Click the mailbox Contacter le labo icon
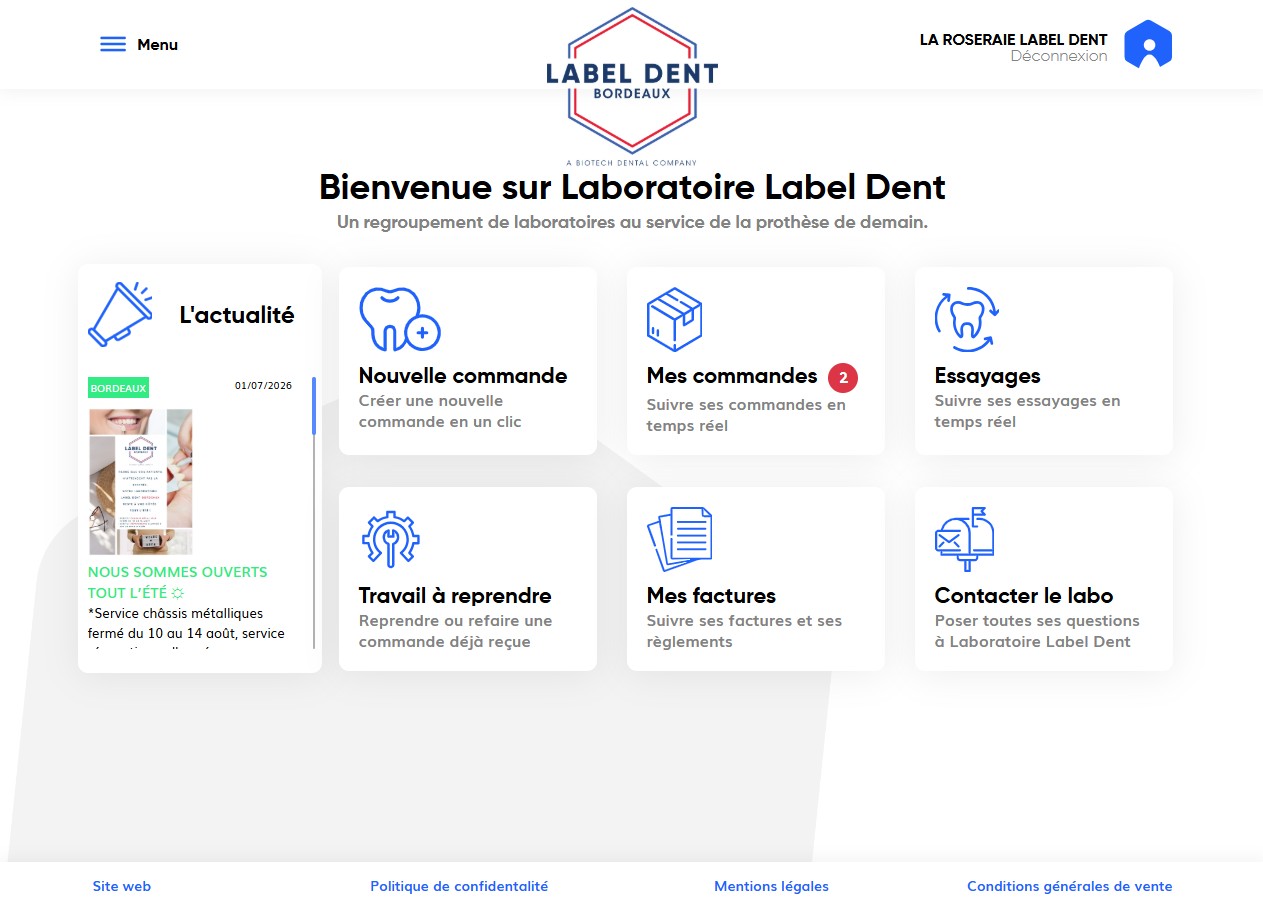The width and height of the screenshot is (1263, 905). click(965, 538)
